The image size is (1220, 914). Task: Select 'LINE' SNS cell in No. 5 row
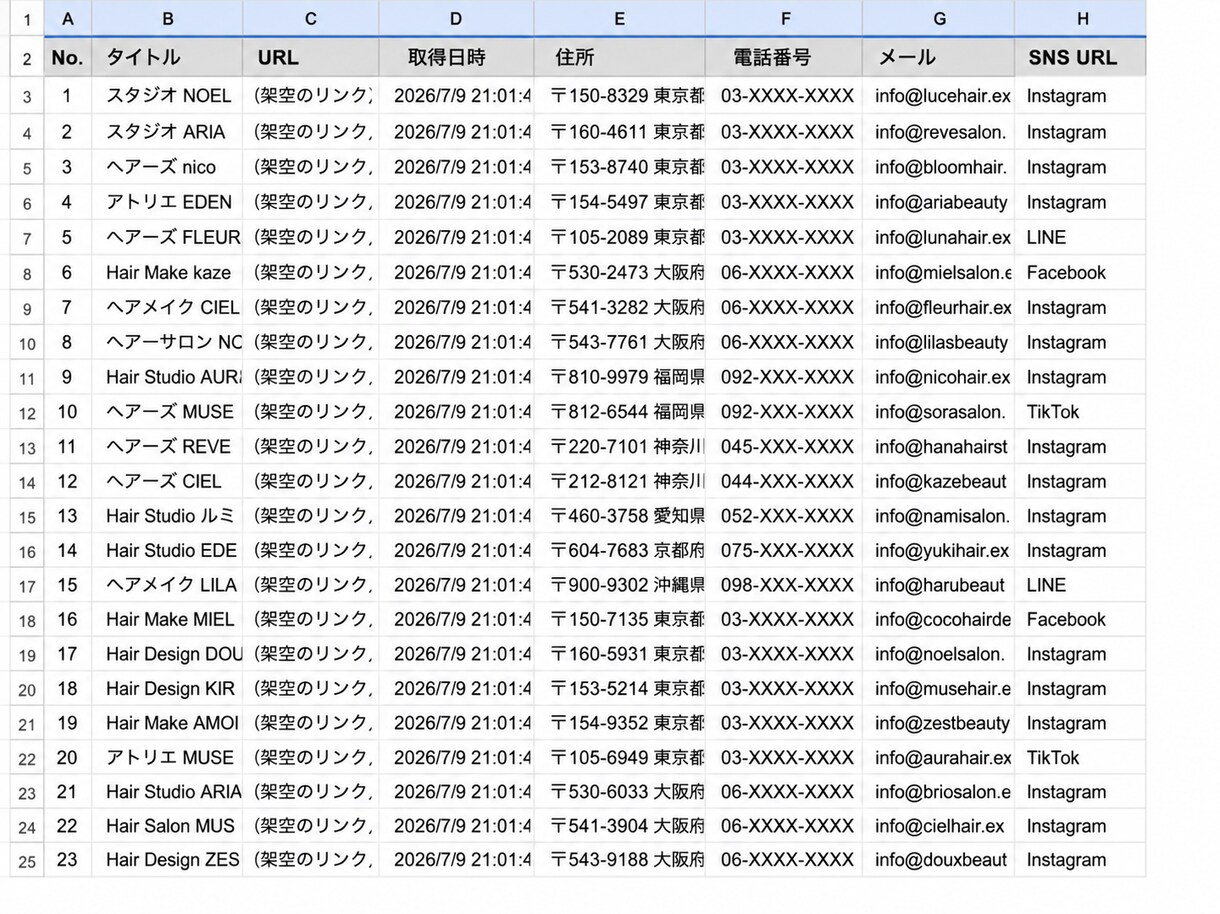(1081, 237)
